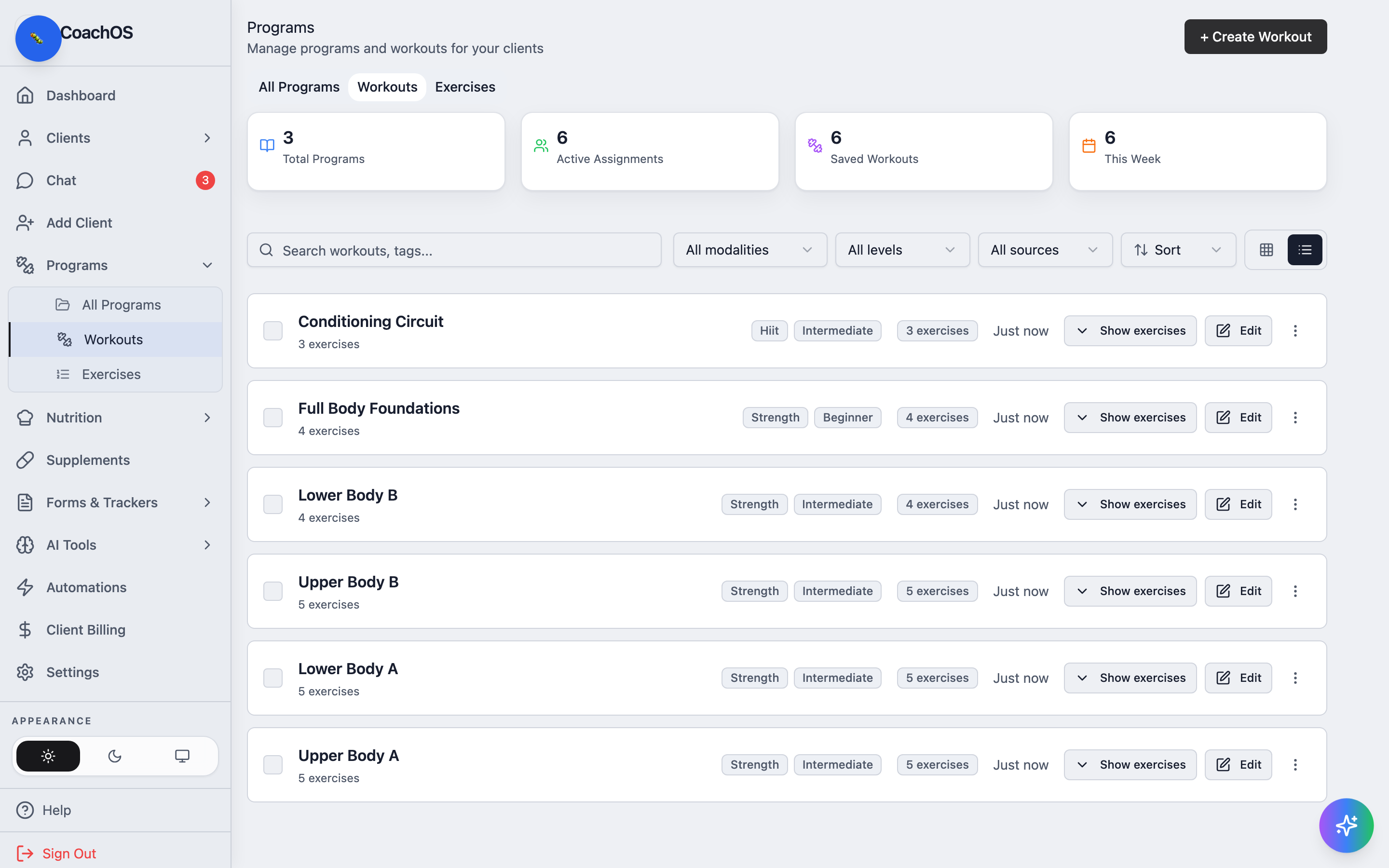Click the Automations lightning icon

click(25, 587)
